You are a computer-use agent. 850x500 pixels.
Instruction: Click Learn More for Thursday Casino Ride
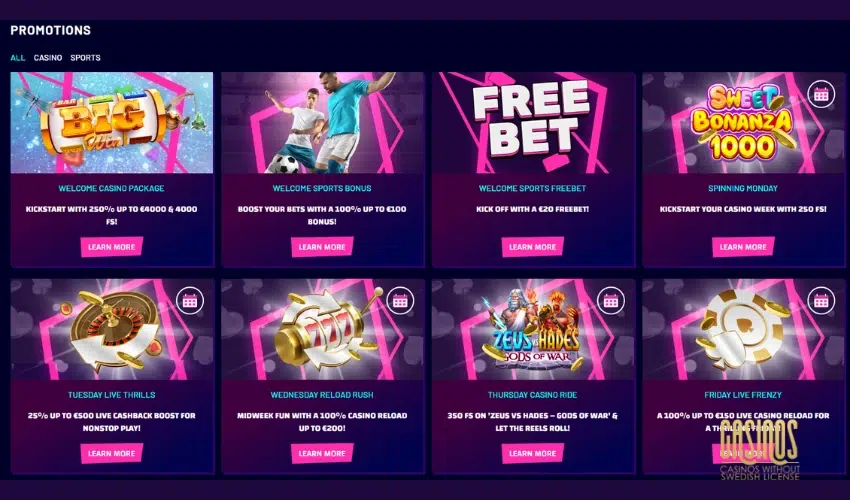pyautogui.click(x=532, y=453)
